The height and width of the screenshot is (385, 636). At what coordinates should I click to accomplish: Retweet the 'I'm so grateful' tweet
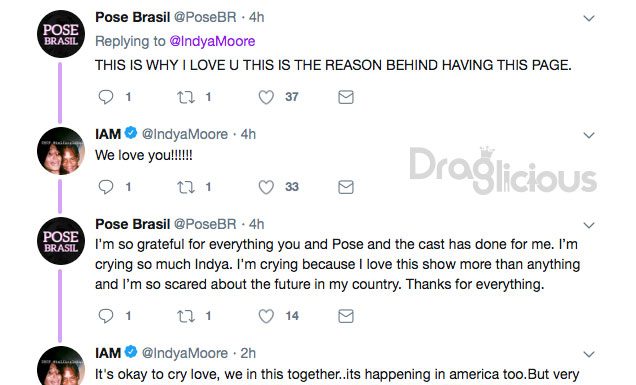tap(186, 316)
